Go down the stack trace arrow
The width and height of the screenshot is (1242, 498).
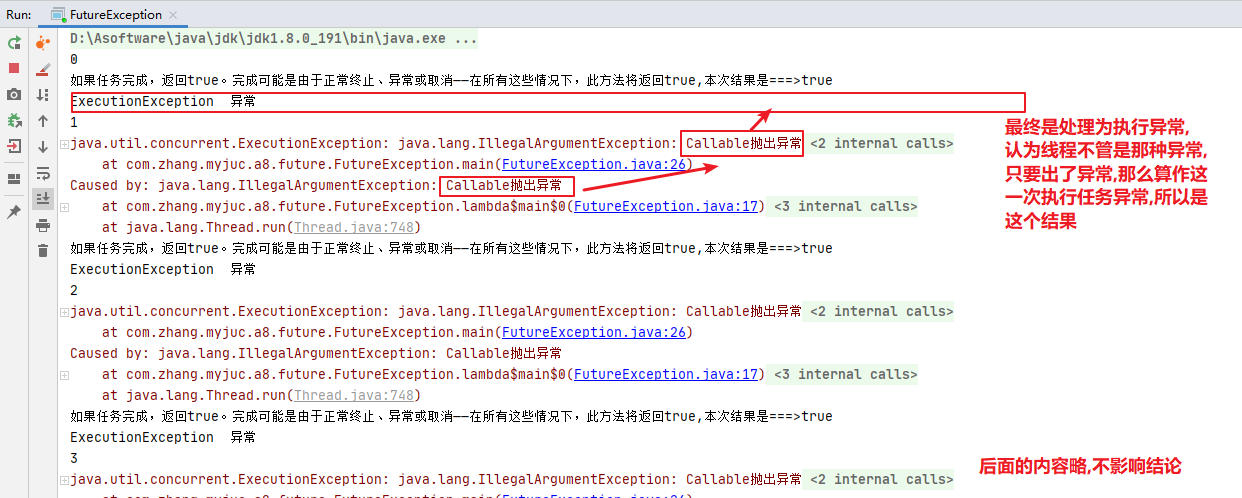pyautogui.click(x=42, y=146)
